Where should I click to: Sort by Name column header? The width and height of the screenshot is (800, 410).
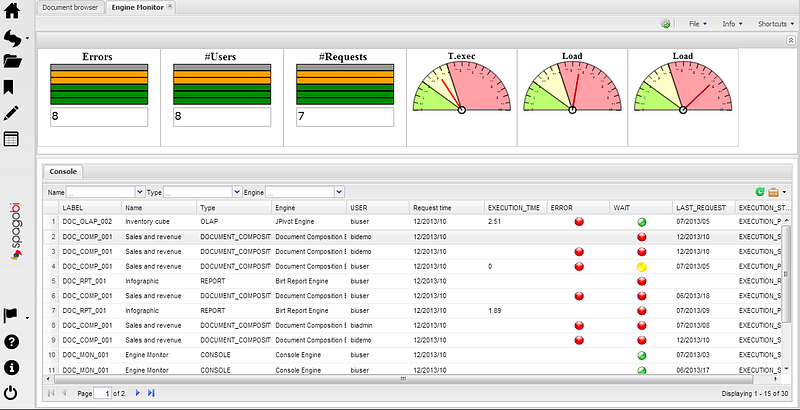click(159, 208)
